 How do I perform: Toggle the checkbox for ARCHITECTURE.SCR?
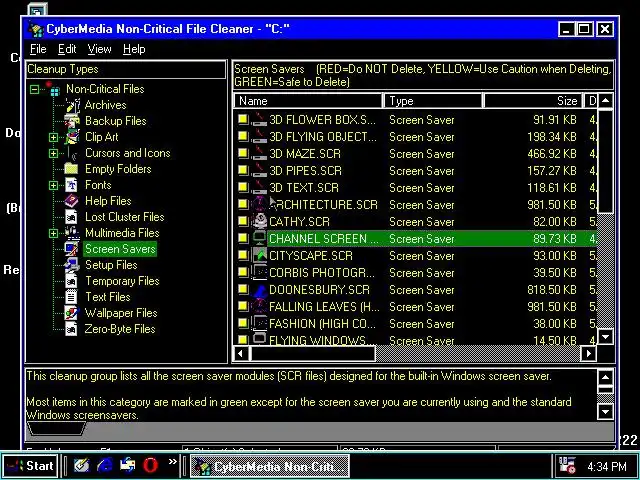coord(243,204)
